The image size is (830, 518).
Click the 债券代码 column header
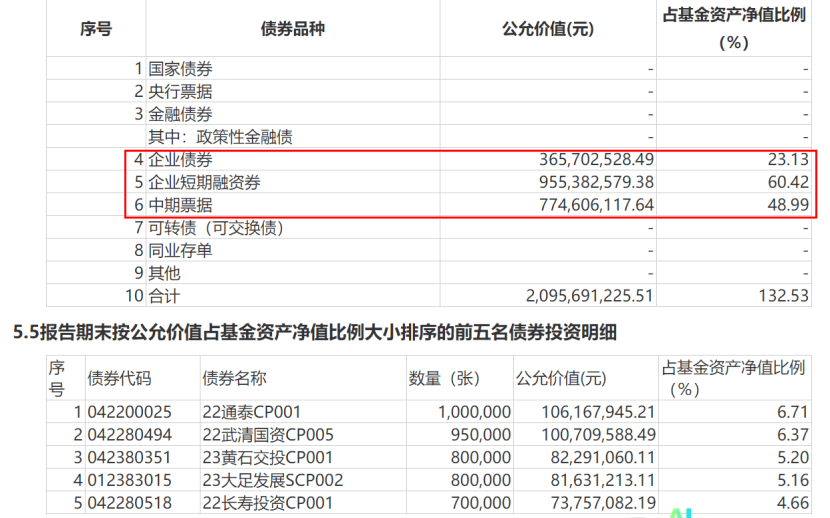point(120,378)
